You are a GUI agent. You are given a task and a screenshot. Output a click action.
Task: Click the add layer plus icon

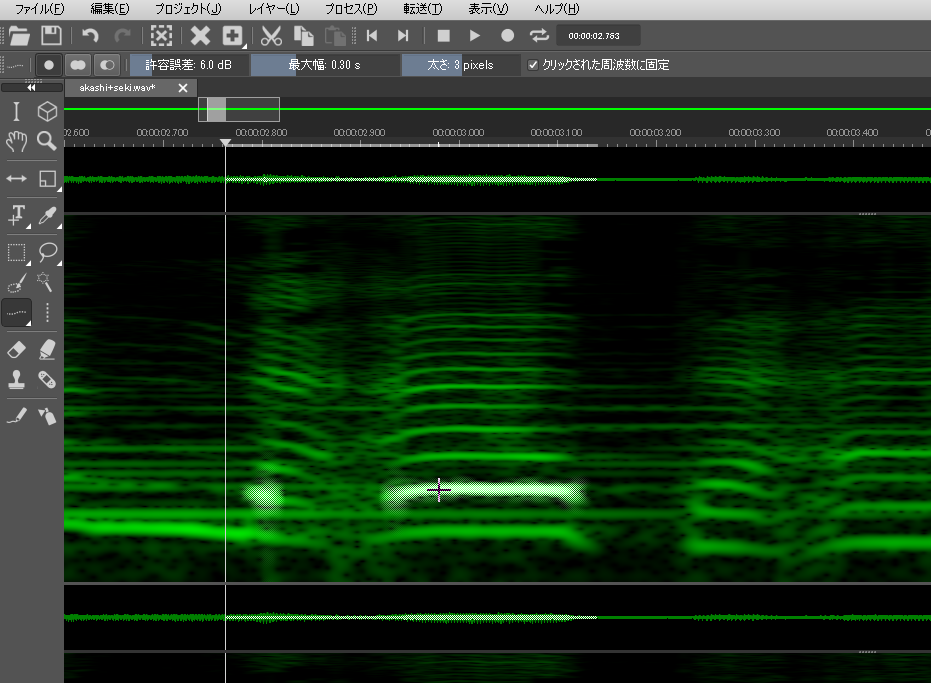(233, 36)
